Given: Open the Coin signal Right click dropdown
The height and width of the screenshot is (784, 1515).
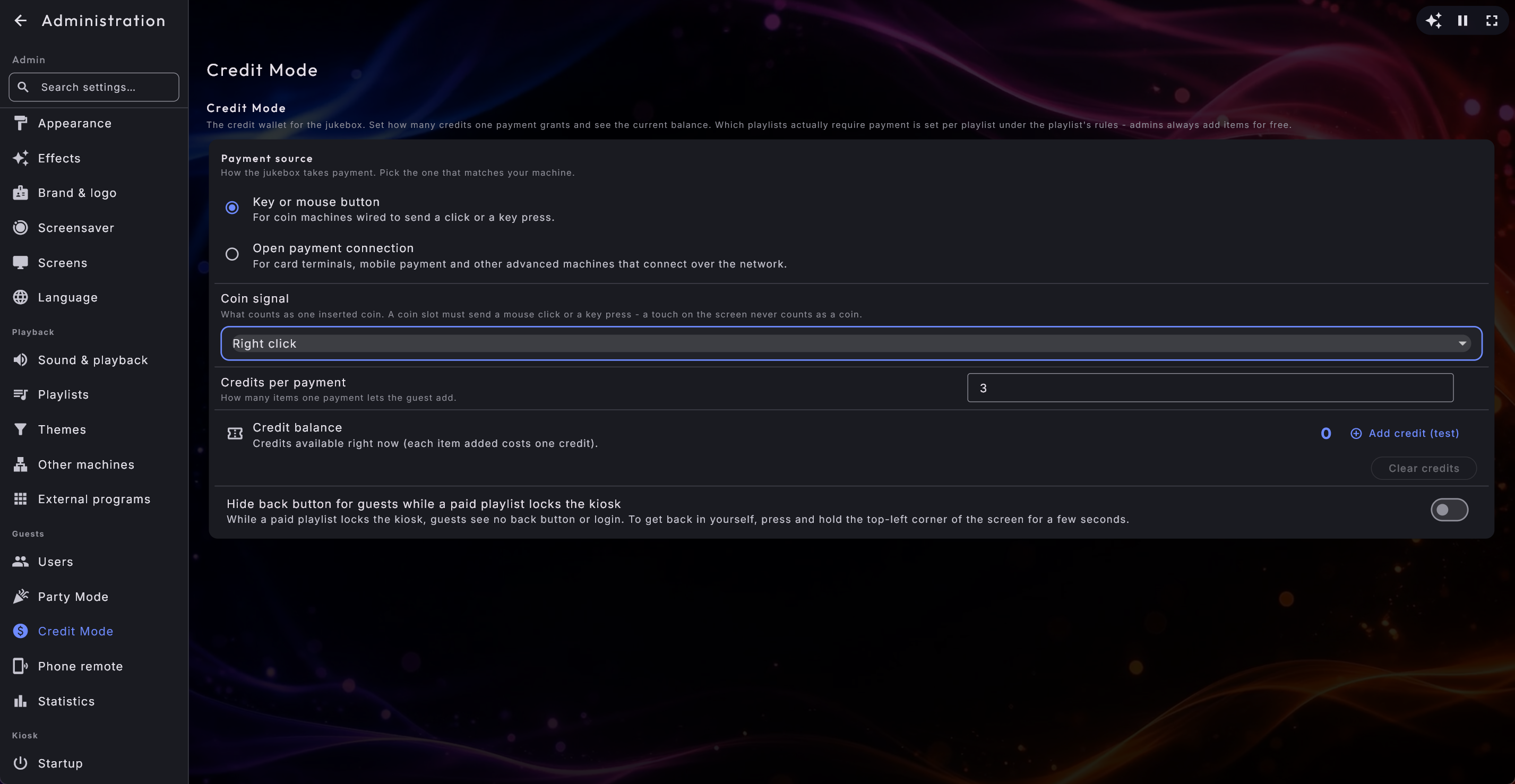Looking at the screenshot, I should click(851, 343).
